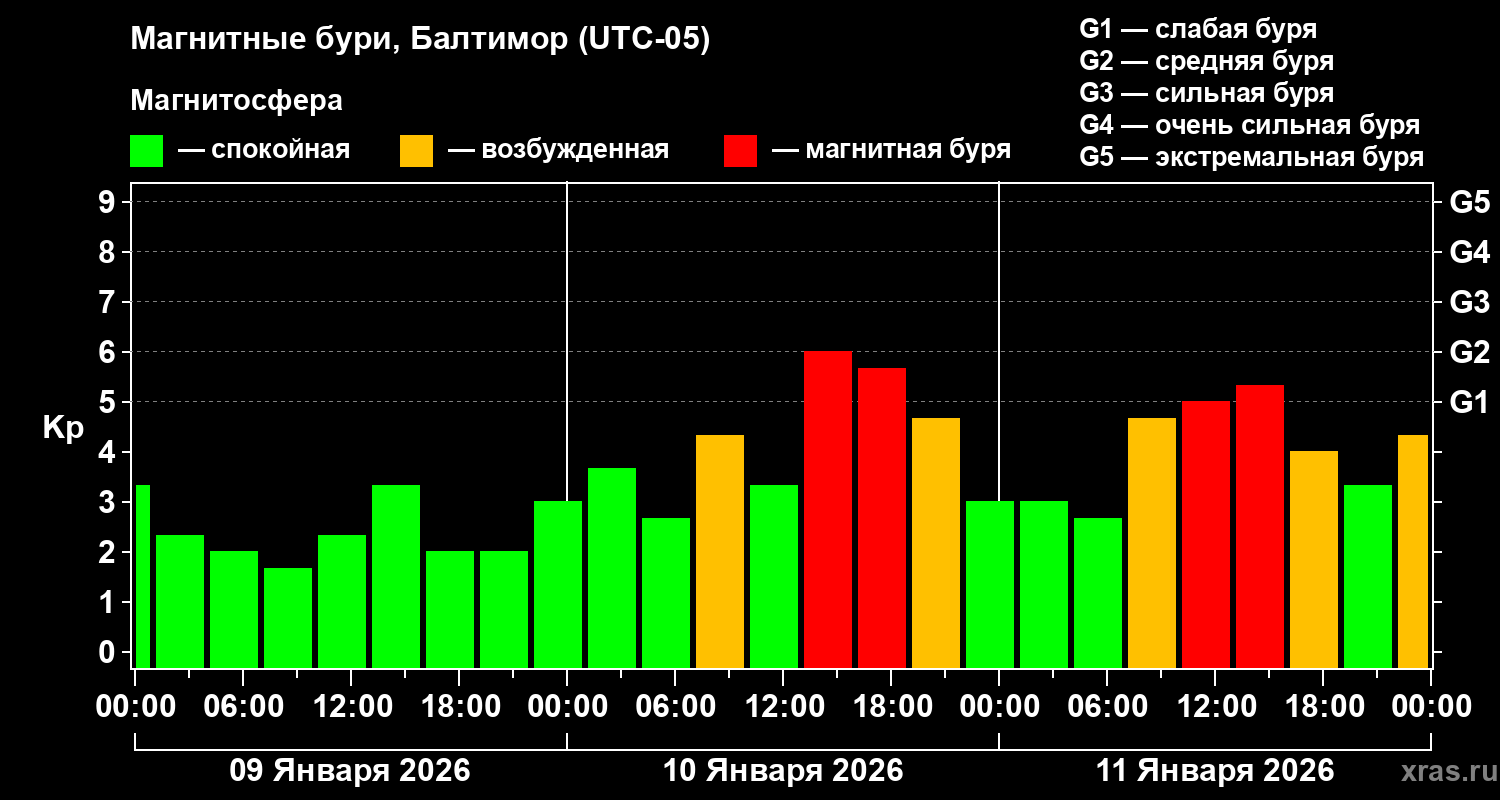Click the '06:00' time label for 11 January
This screenshot has height=800, width=1500.
tap(1107, 707)
